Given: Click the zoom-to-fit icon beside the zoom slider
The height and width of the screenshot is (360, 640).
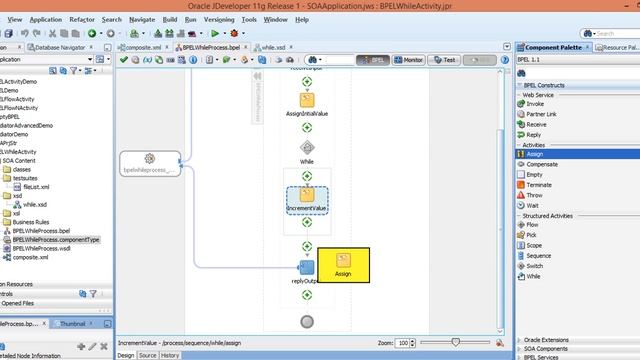Looking at the screenshot, I should (500, 343).
